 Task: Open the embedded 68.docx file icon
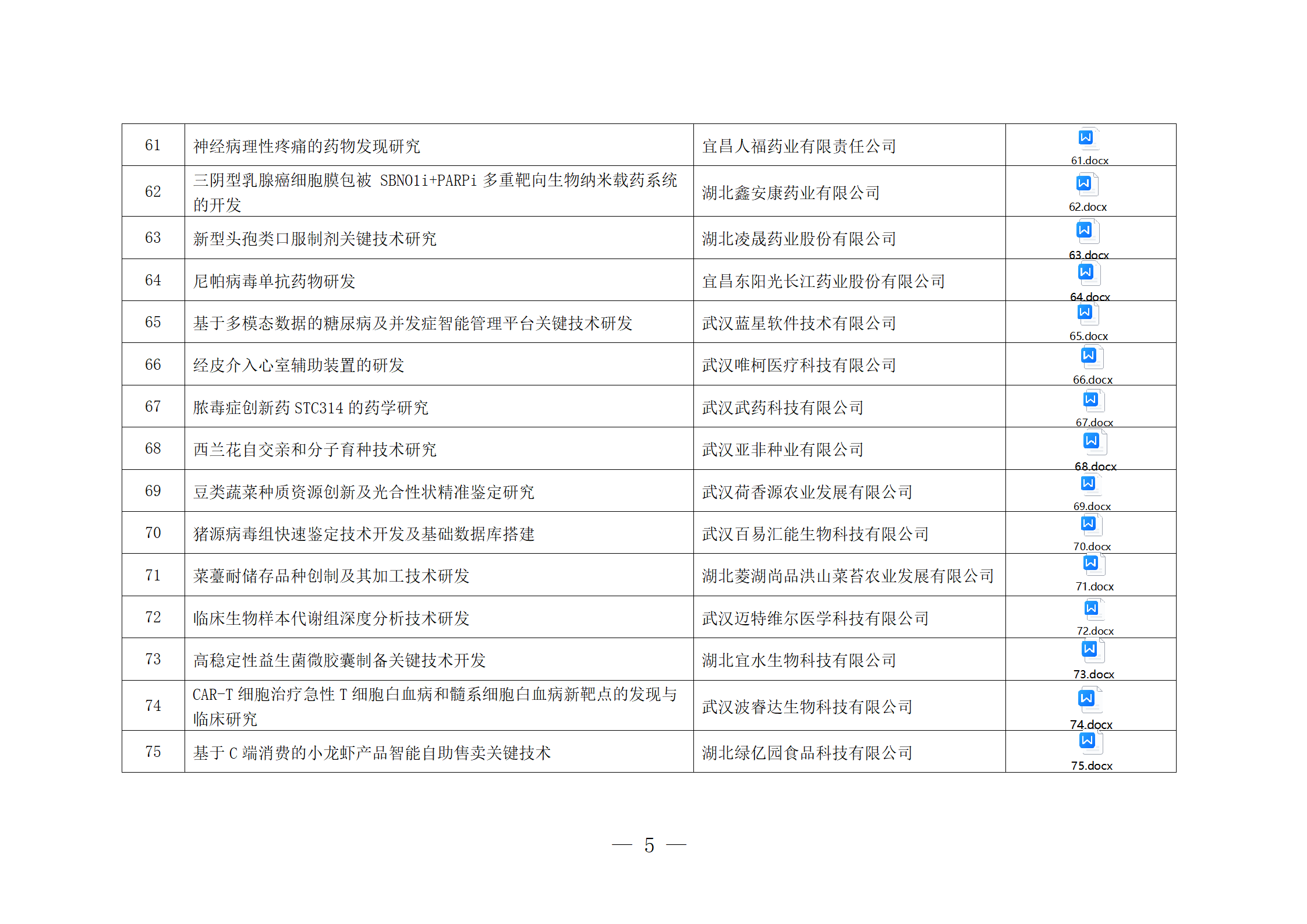click(1095, 451)
